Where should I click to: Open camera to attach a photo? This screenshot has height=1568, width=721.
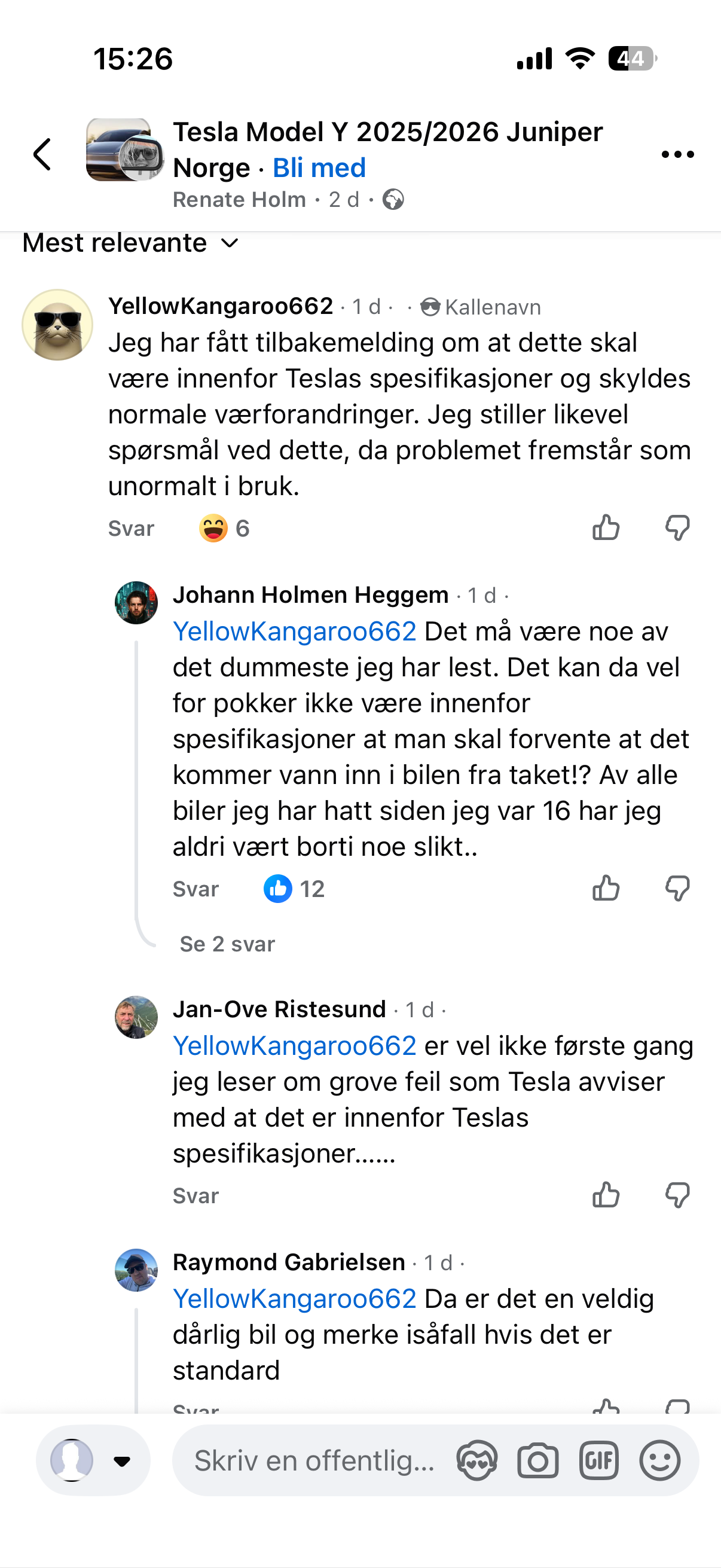click(538, 1461)
